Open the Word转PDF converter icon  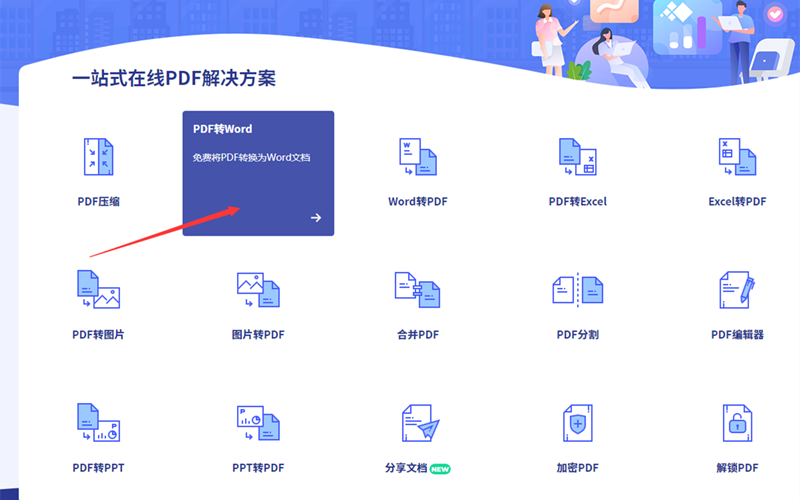click(418, 157)
